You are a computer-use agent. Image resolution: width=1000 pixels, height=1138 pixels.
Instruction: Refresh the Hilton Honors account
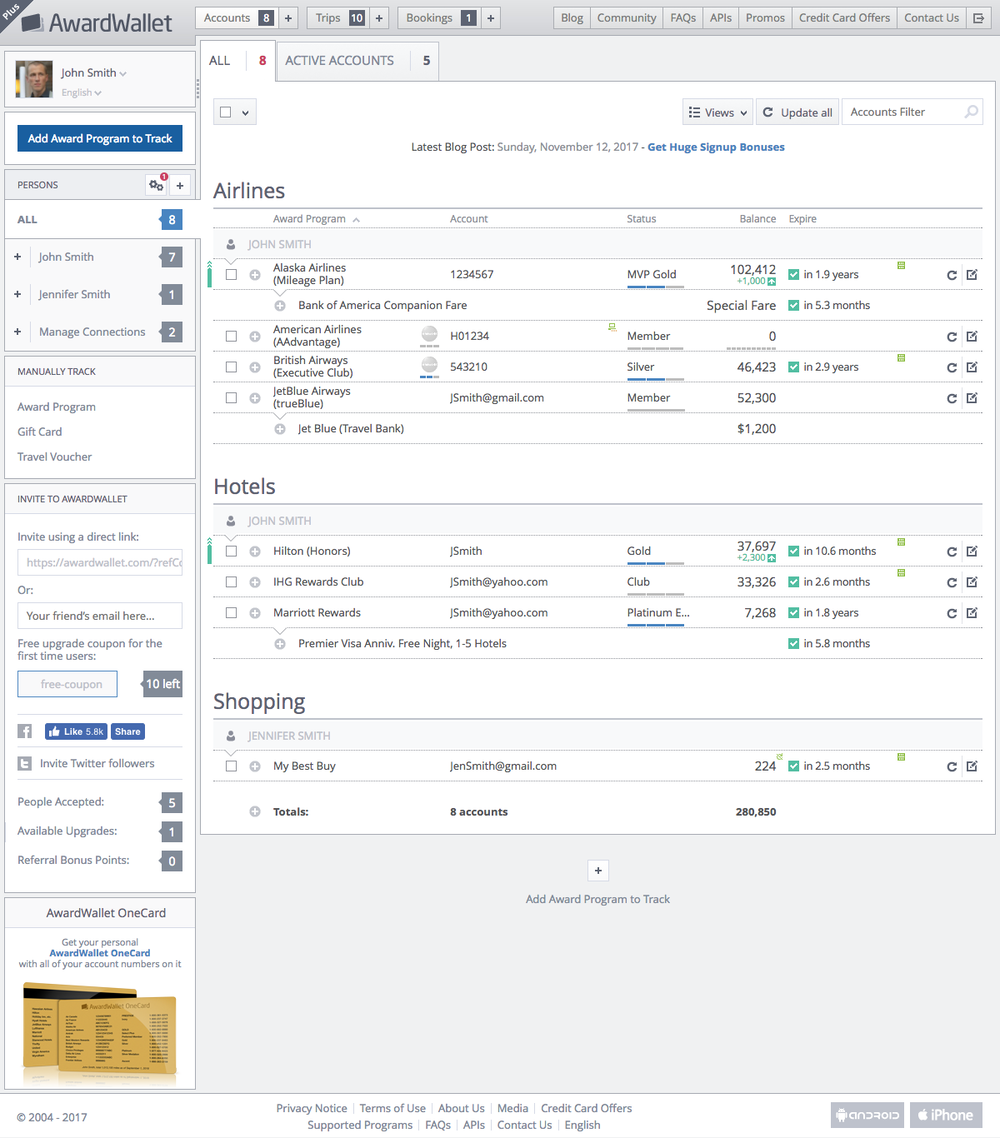[x=952, y=551]
